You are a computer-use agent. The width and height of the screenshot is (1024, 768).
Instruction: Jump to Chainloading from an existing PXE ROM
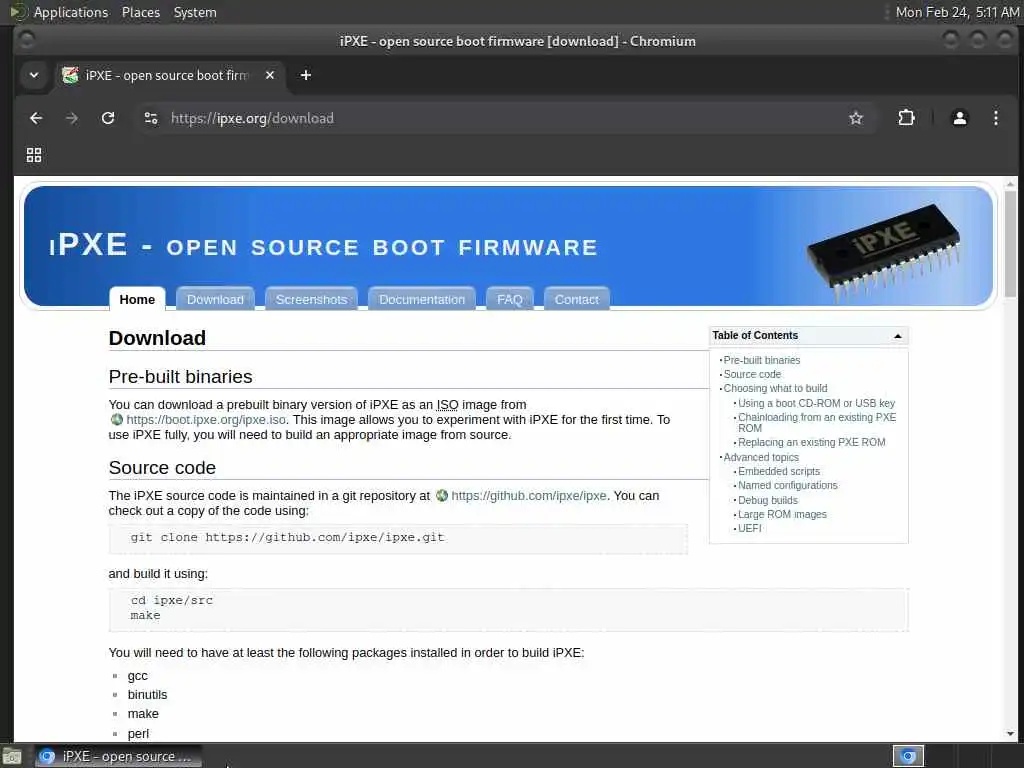click(x=816, y=423)
